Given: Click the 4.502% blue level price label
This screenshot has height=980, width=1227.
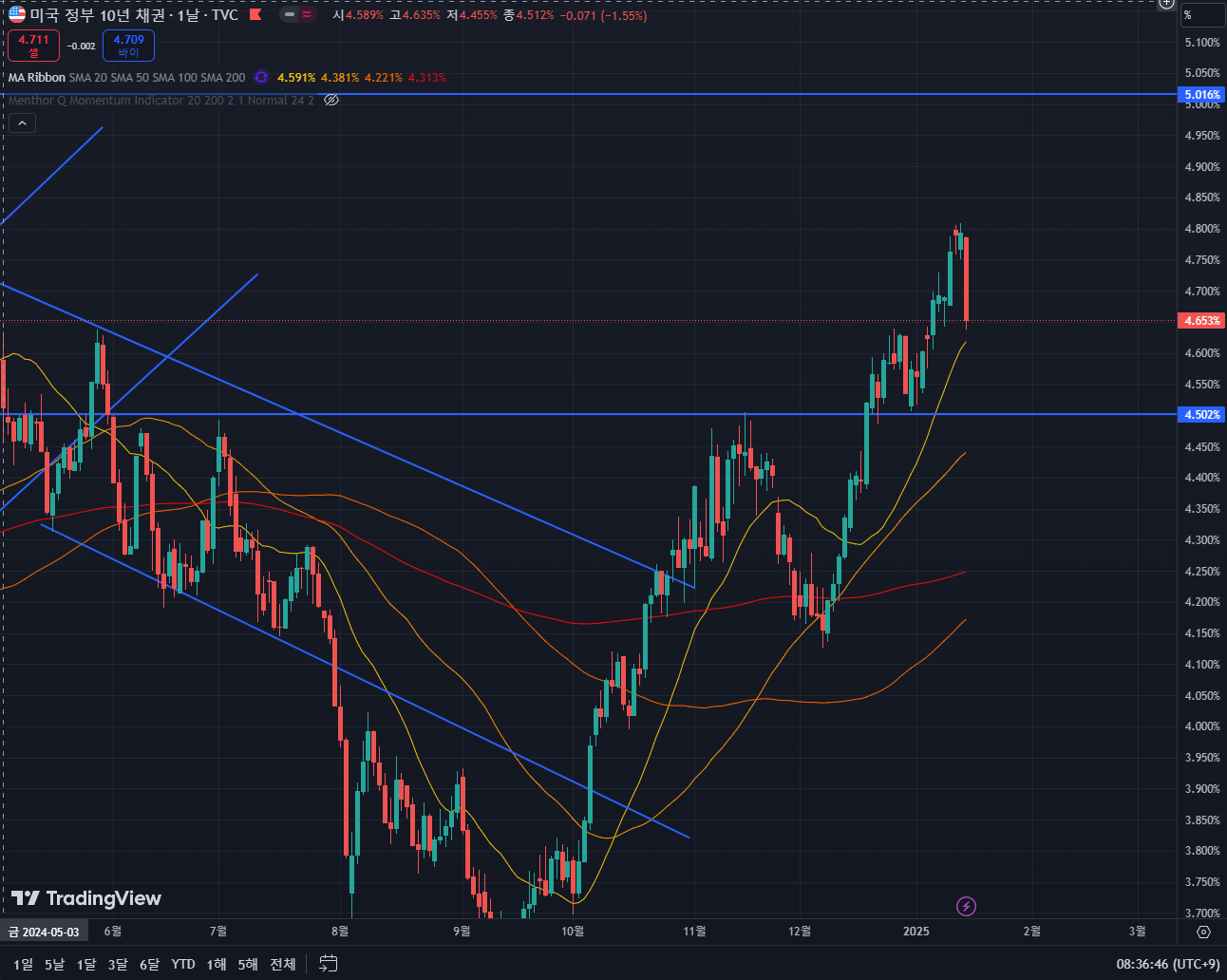Looking at the screenshot, I should coord(1201,415).
